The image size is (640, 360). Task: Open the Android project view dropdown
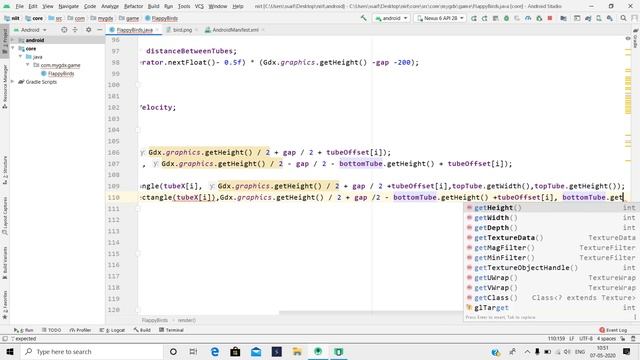click(31, 30)
